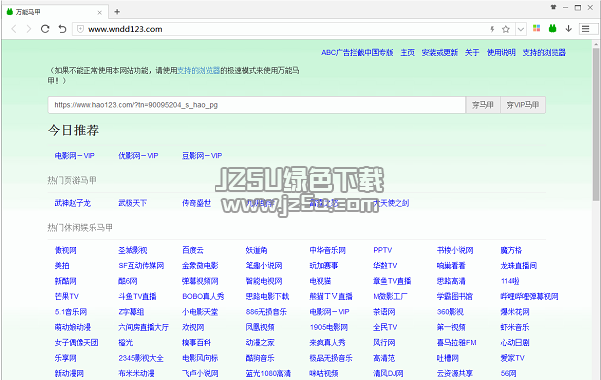Open the 爆米花网 link
The image size is (601, 380).
515,312
